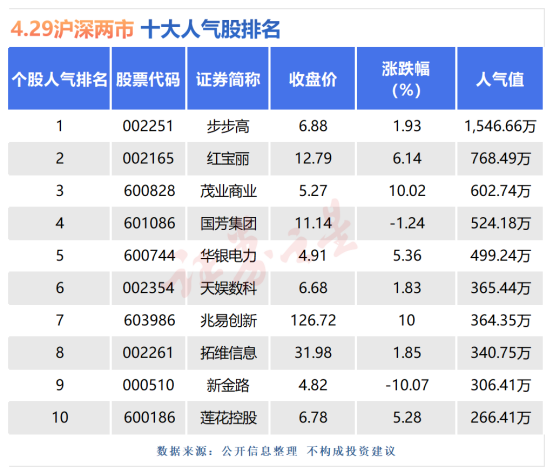
Task: Click change percent 1.83
Action: pyautogui.click(x=407, y=288)
